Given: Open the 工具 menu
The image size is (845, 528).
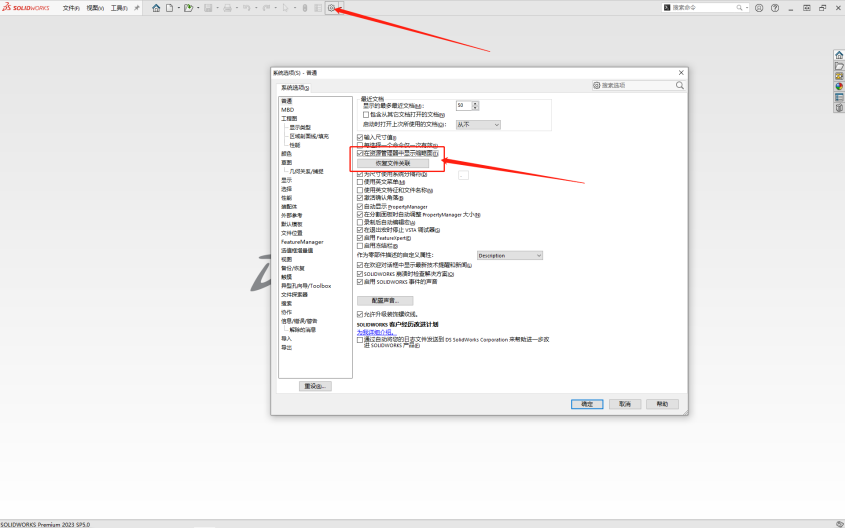Looking at the screenshot, I should click(x=119, y=8).
